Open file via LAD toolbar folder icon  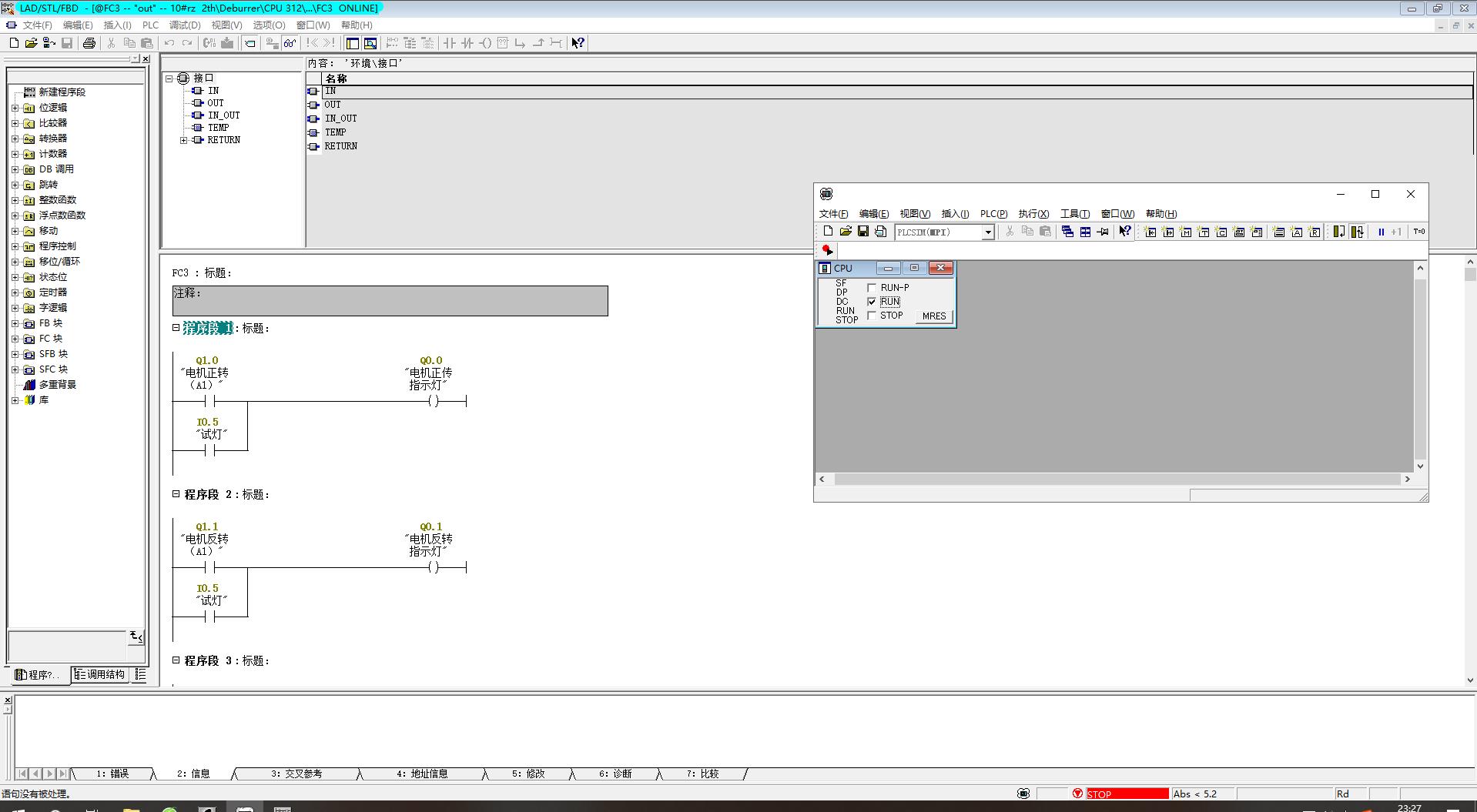tap(31, 43)
